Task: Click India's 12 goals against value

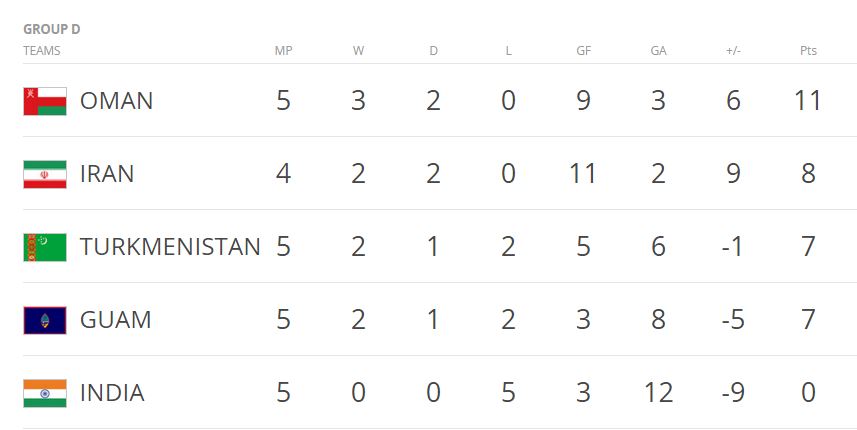Action: [658, 393]
